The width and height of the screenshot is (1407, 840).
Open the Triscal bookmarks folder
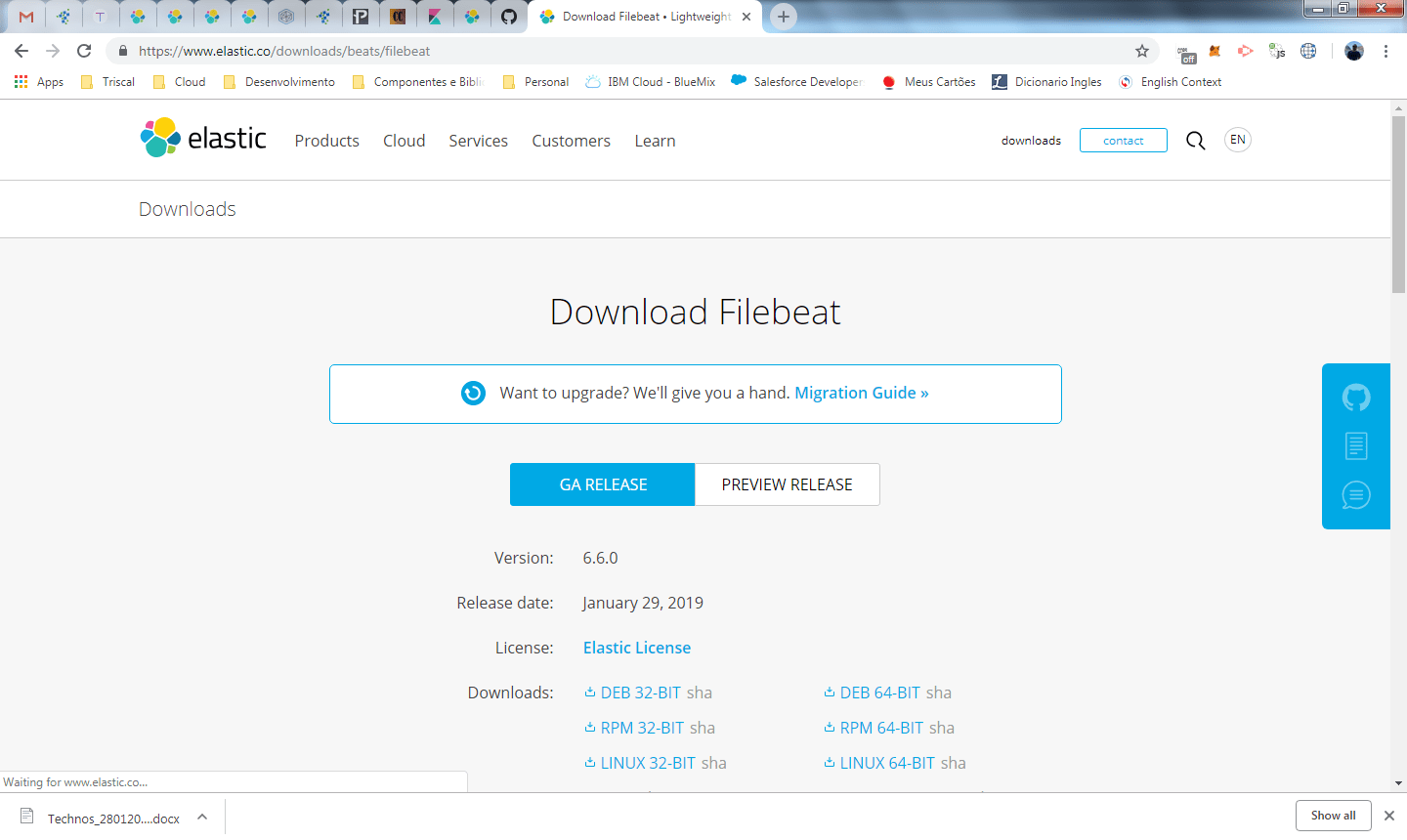point(107,82)
